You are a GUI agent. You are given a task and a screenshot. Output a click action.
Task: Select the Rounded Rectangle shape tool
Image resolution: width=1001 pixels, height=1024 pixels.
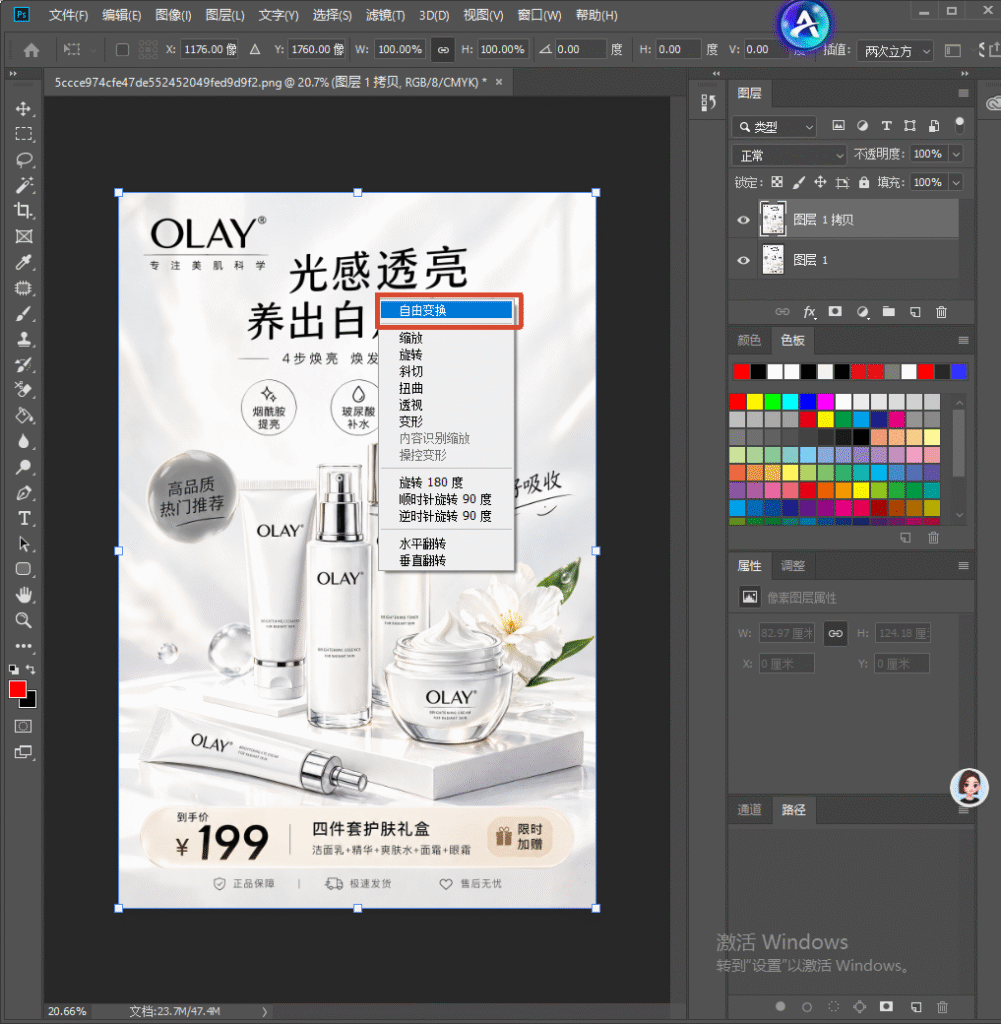pos(24,569)
